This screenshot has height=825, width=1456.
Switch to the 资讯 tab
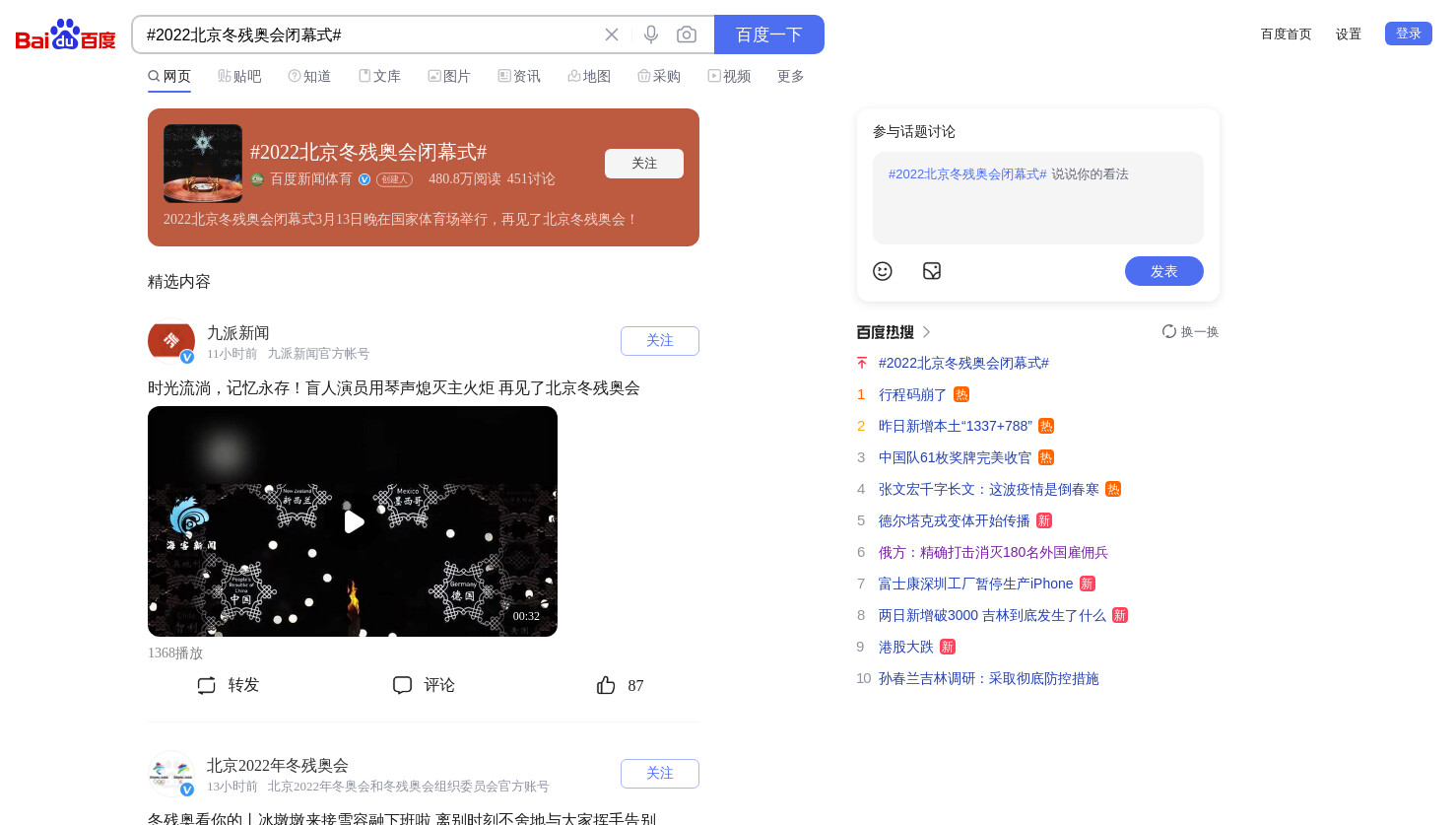point(519,76)
